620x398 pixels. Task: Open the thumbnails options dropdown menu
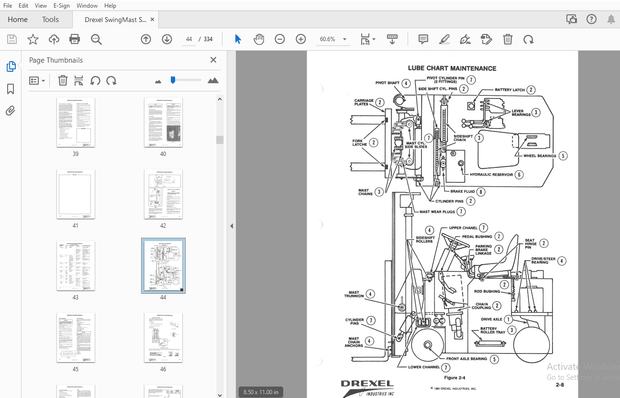pos(37,81)
